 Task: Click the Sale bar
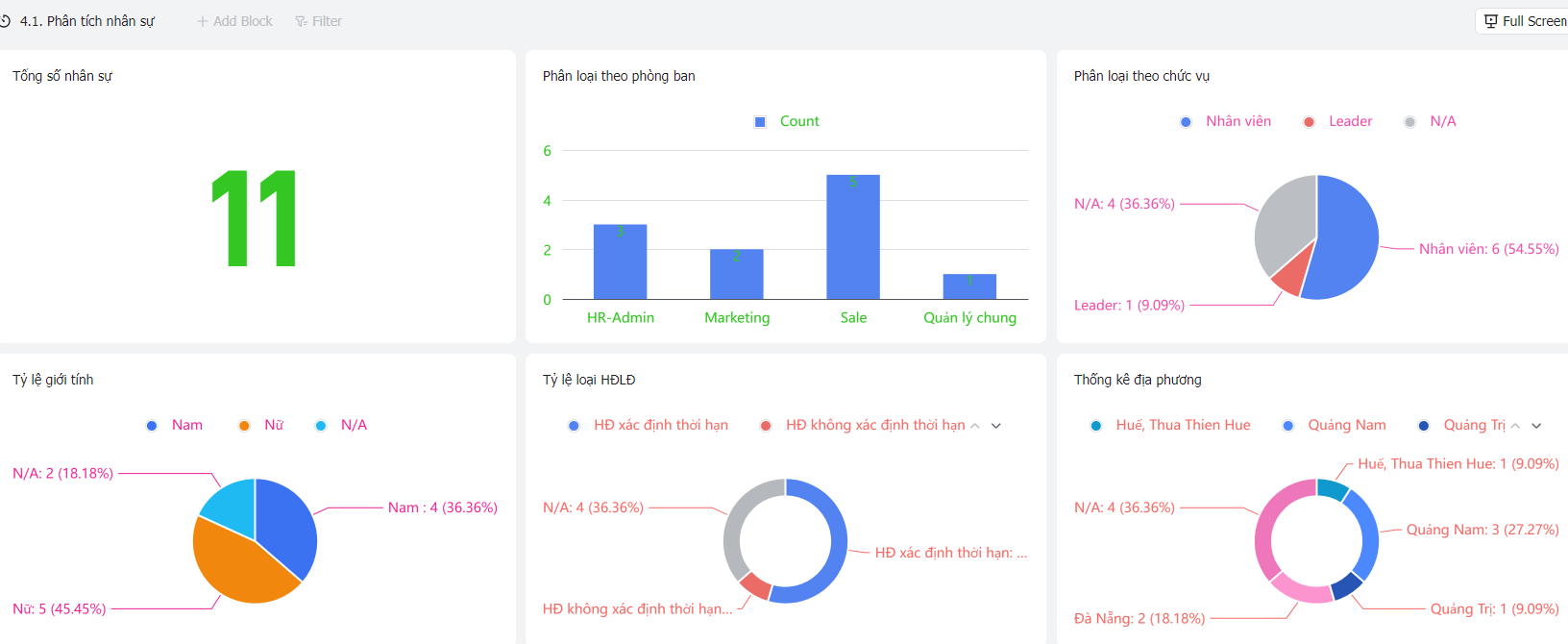coord(853,236)
